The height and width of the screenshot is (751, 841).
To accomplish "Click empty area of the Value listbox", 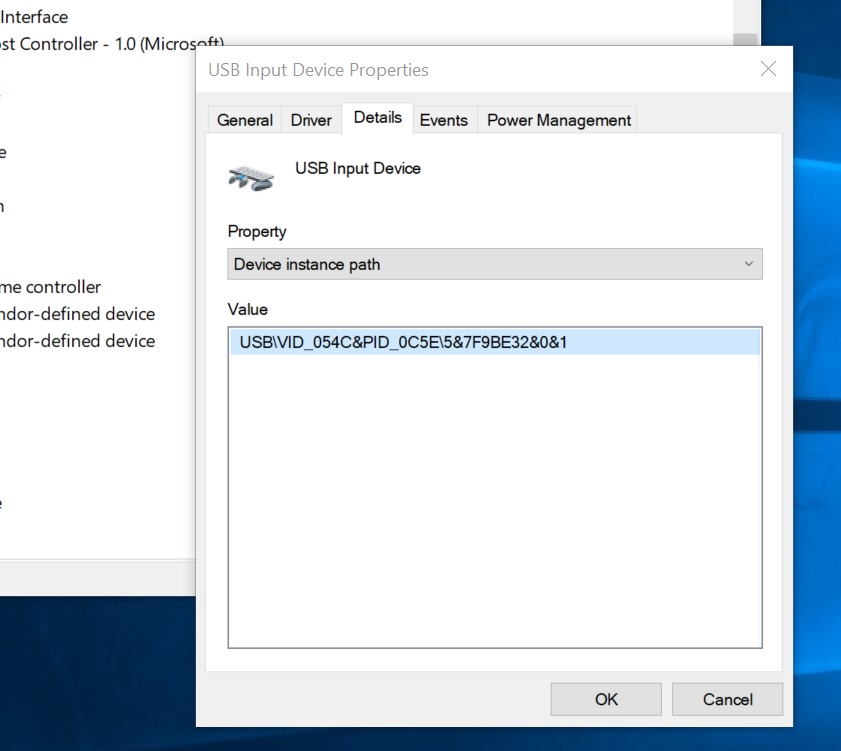I will tap(495, 499).
